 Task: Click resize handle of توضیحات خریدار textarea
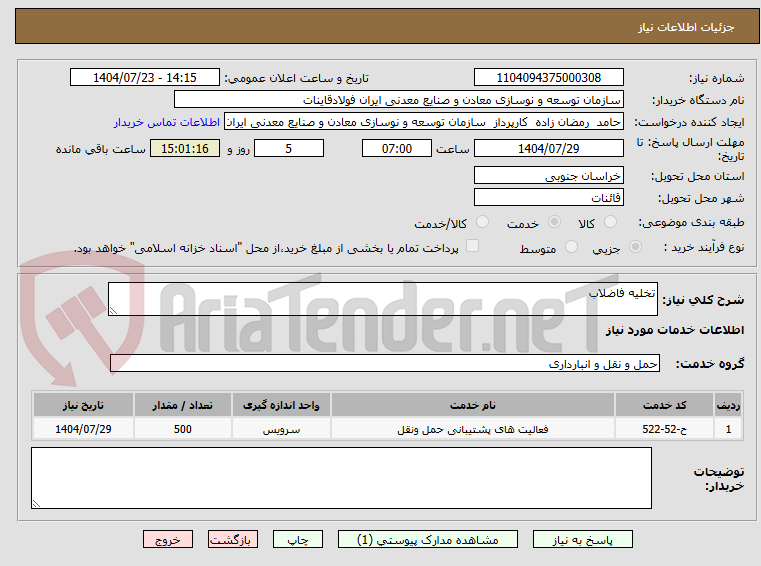pyautogui.click(x=36, y=504)
